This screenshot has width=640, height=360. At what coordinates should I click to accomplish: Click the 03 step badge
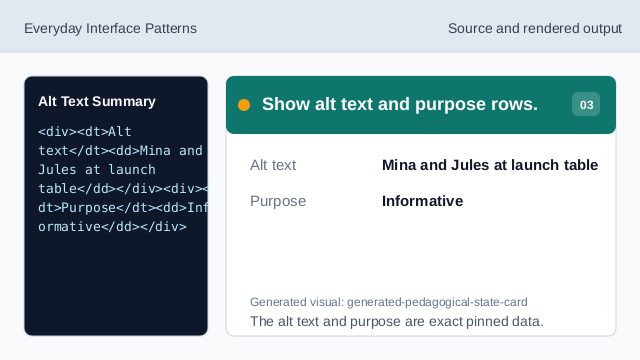click(x=586, y=104)
